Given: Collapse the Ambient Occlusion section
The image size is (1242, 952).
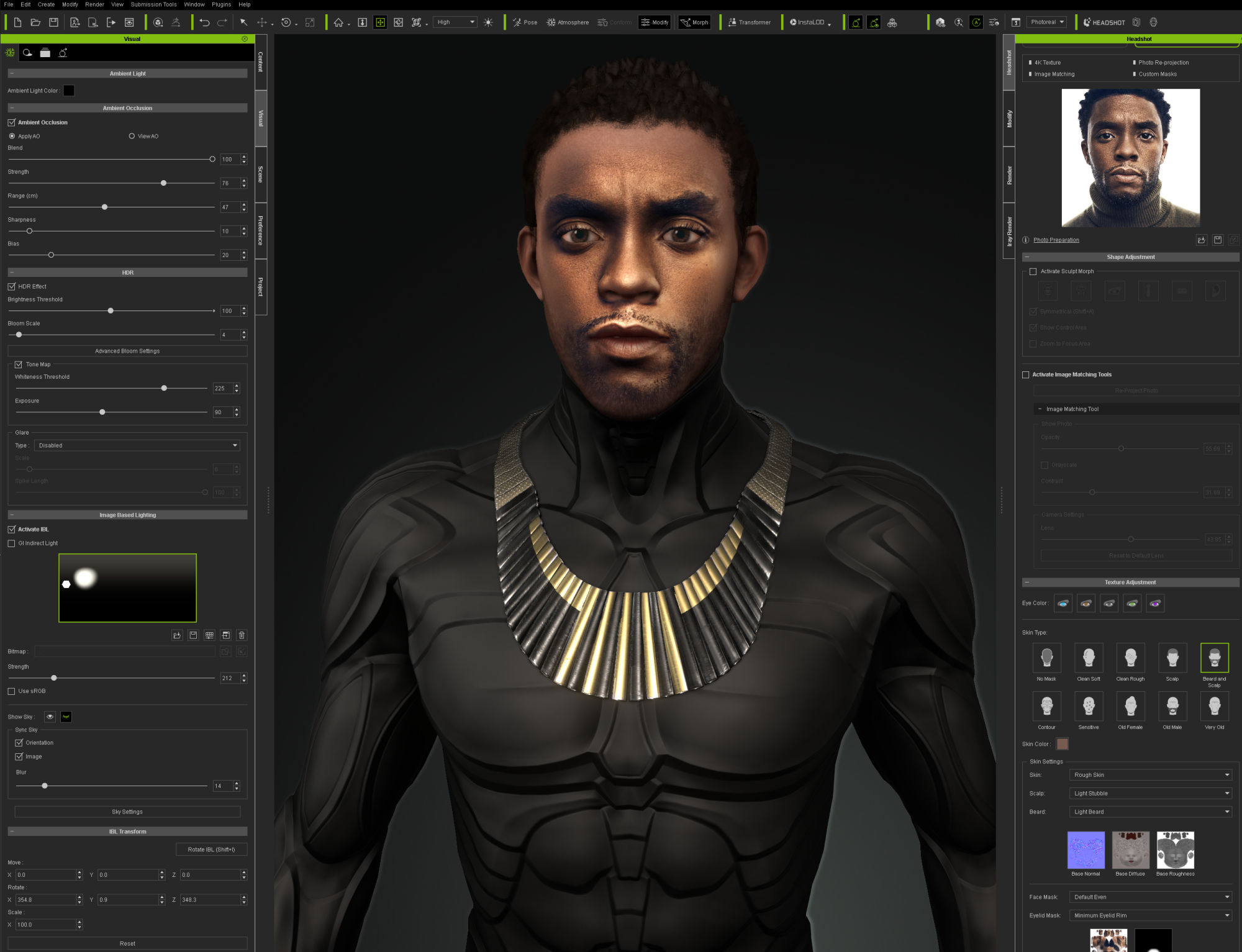Looking at the screenshot, I should coord(12,108).
